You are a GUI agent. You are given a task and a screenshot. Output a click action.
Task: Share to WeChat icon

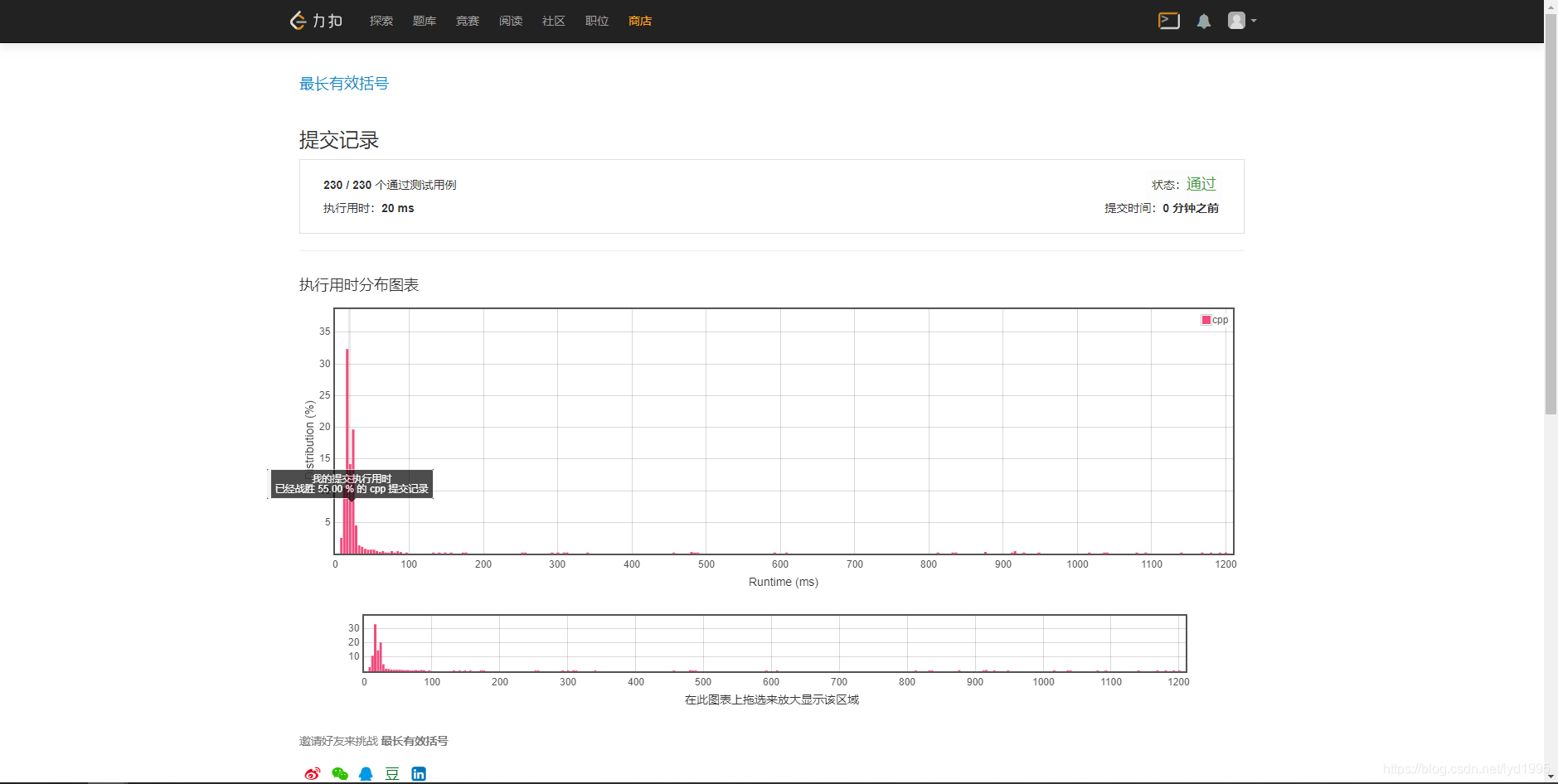339,774
